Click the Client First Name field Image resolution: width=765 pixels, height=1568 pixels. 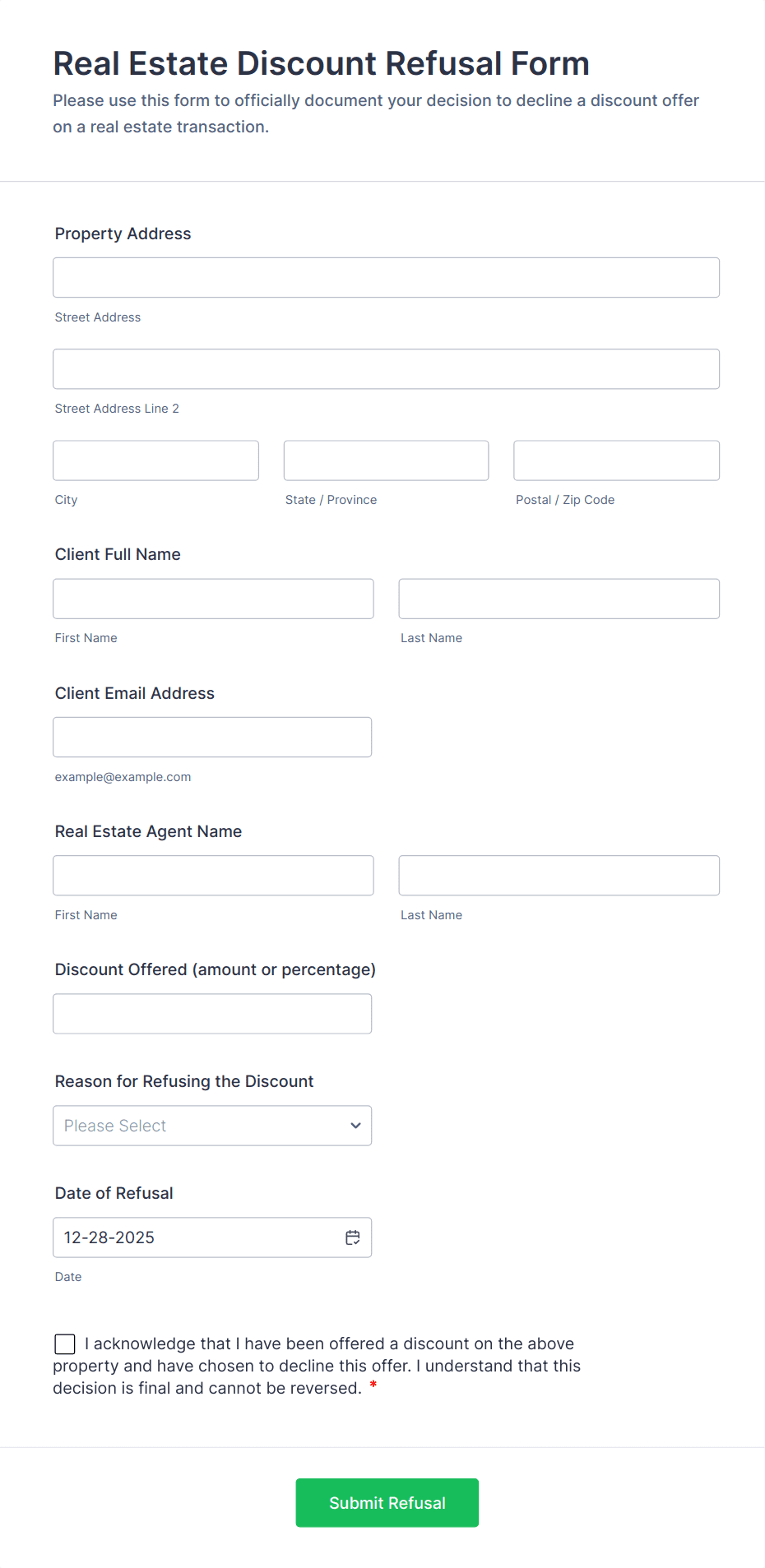pyautogui.click(x=213, y=599)
